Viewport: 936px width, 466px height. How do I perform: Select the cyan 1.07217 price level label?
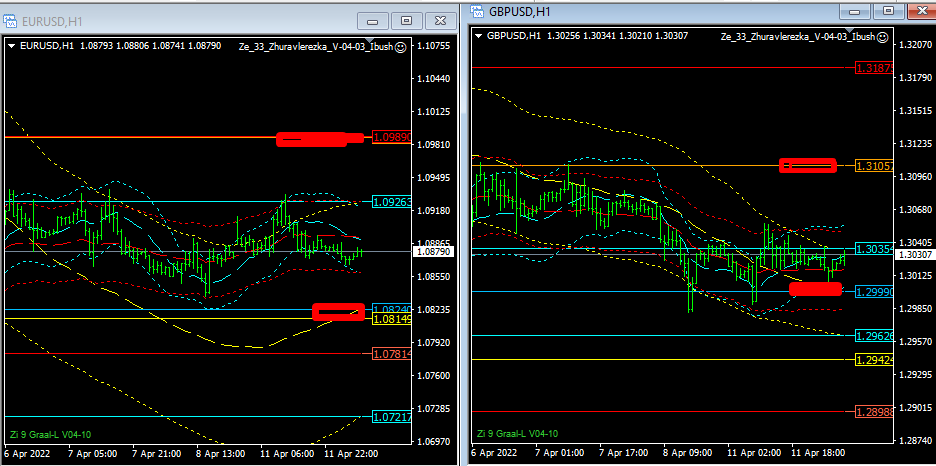390,416
